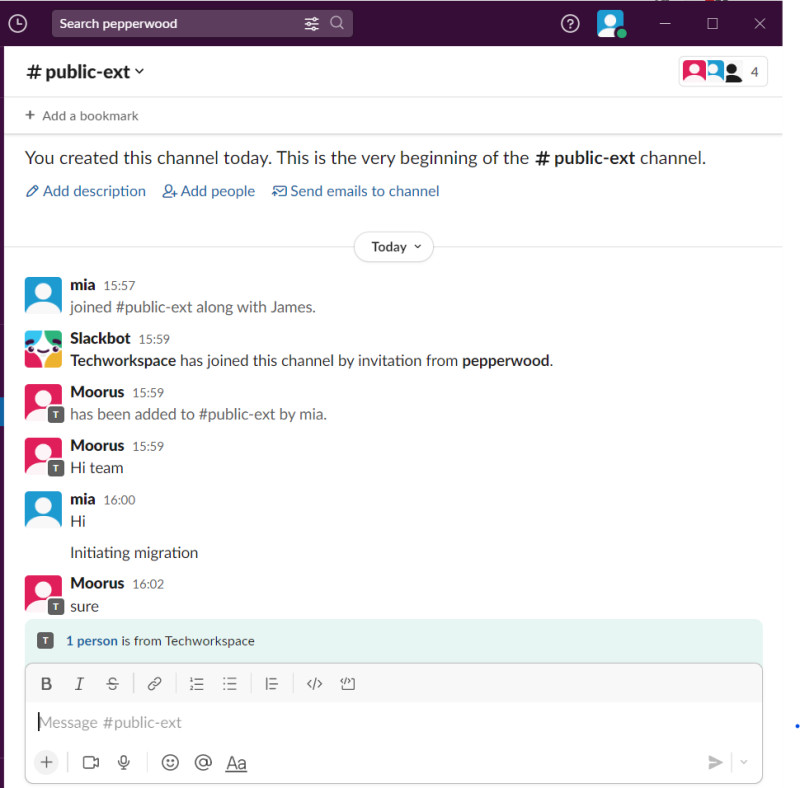Image resolution: width=800 pixels, height=788 pixels.
Task: Open Help from the top bar
Action: point(570,23)
